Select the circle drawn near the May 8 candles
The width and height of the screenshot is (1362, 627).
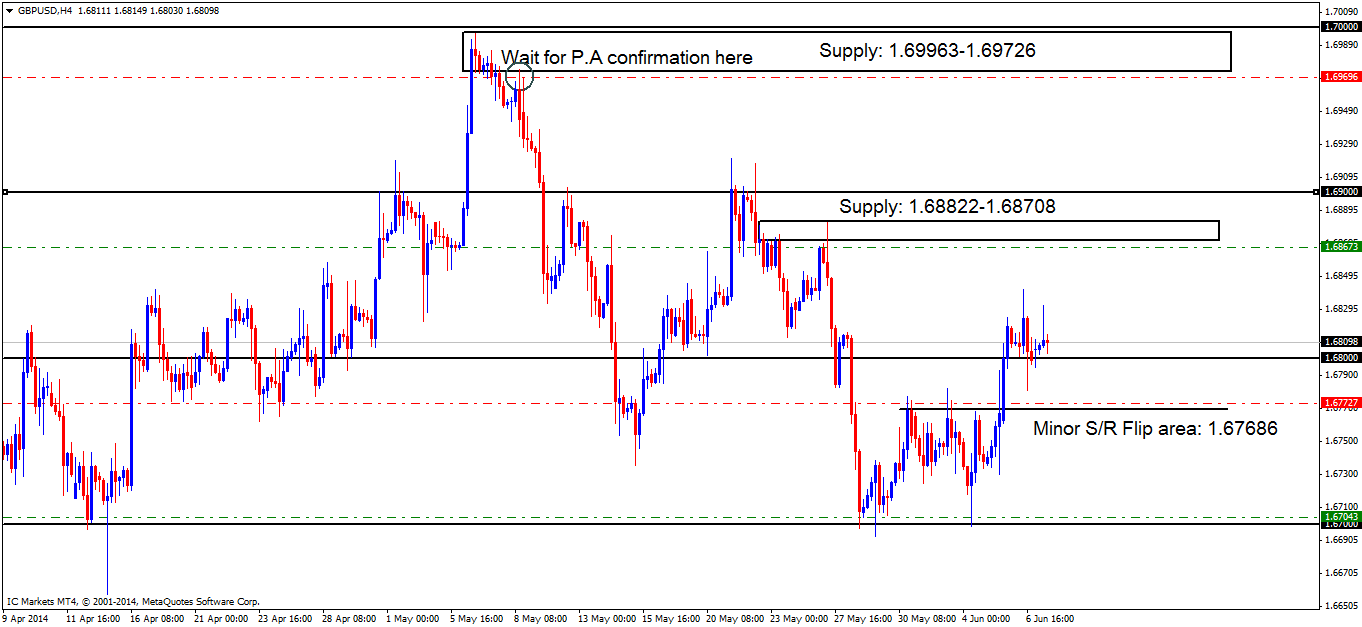point(520,75)
